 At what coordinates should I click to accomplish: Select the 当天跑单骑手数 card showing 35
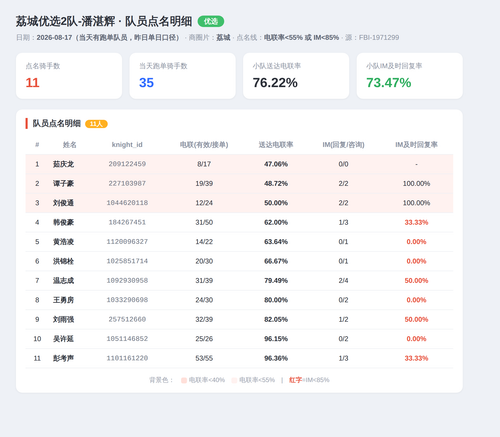(182, 76)
